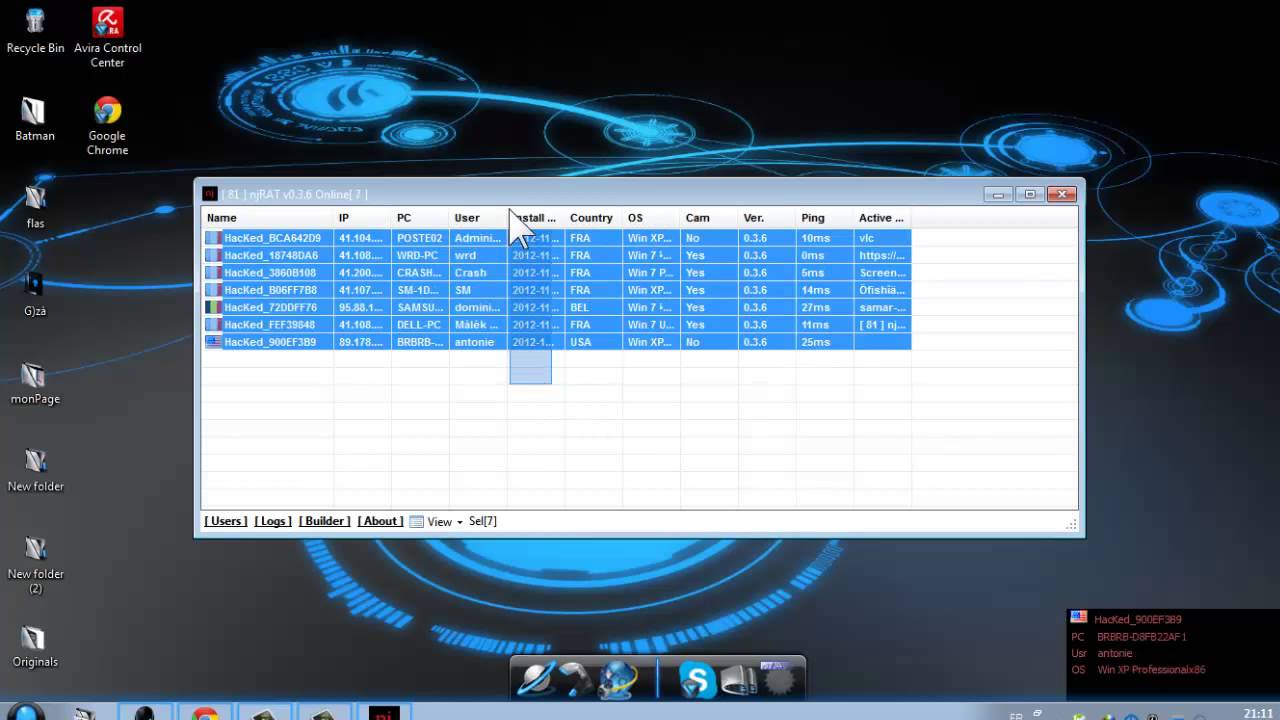Launch Skype from the dock

click(697, 680)
